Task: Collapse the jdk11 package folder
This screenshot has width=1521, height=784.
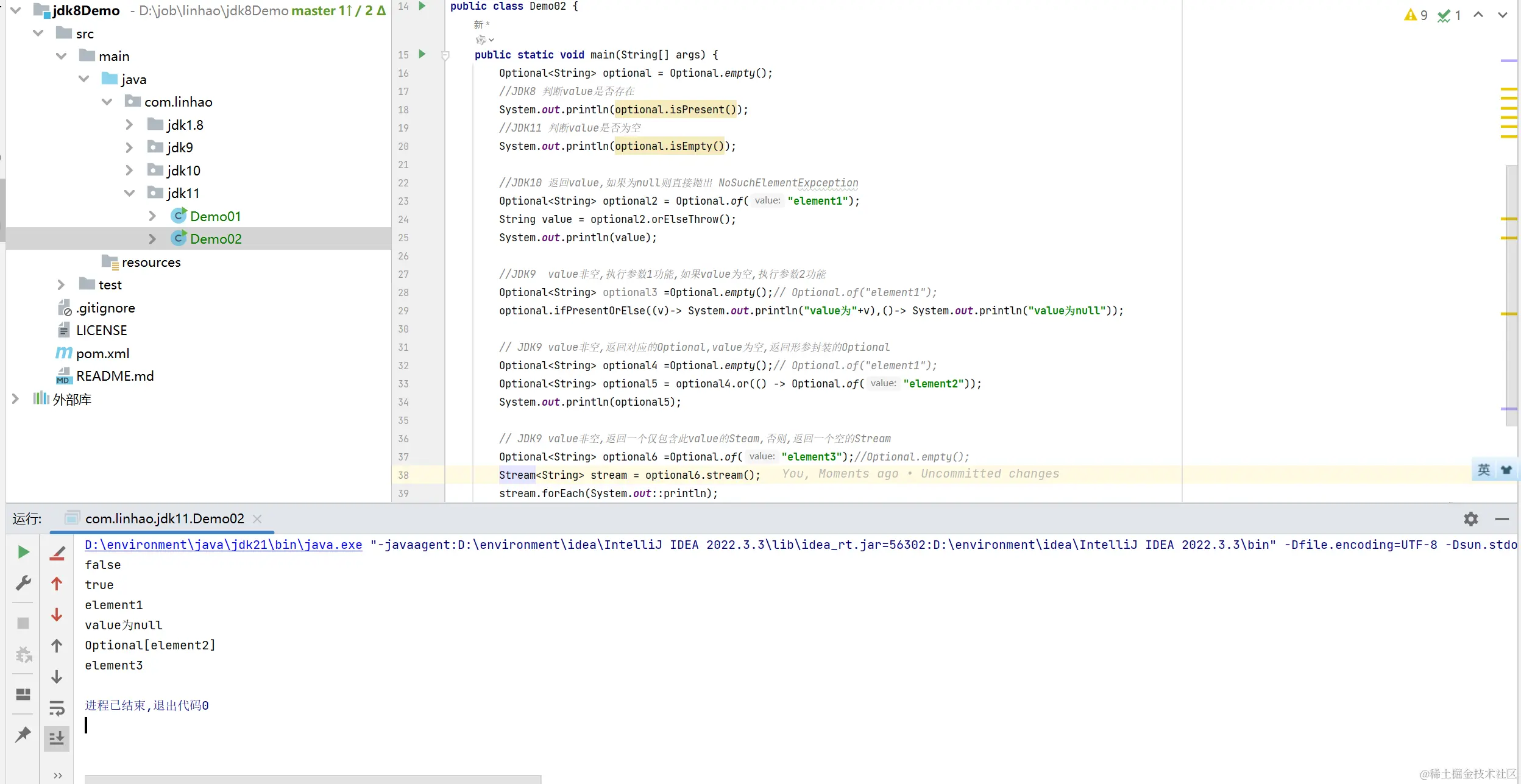Action: point(129,193)
